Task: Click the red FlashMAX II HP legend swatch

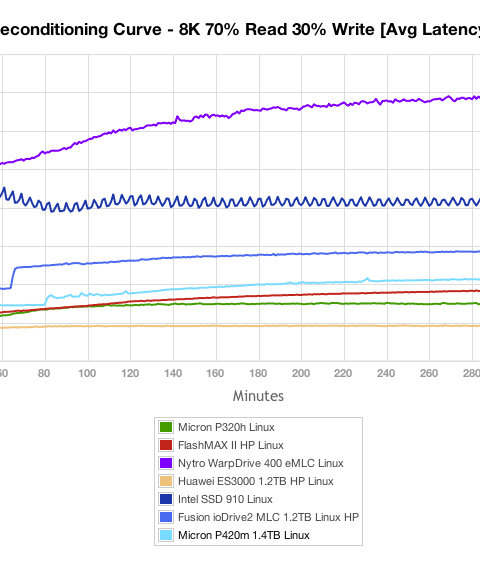Action: 166,445
